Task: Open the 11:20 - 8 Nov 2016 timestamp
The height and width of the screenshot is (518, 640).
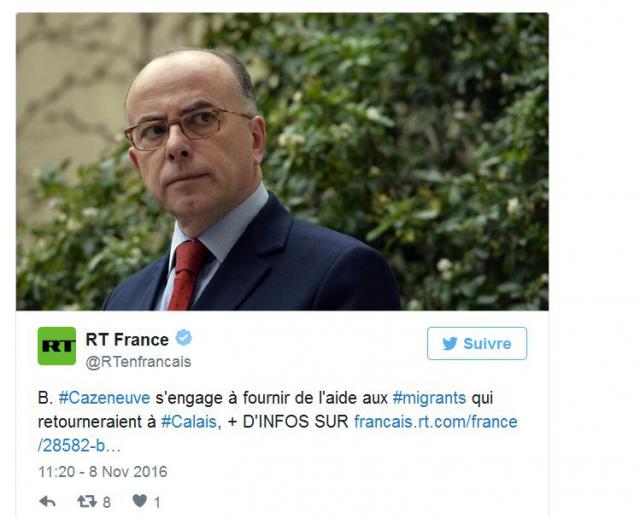Action: (x=103, y=472)
